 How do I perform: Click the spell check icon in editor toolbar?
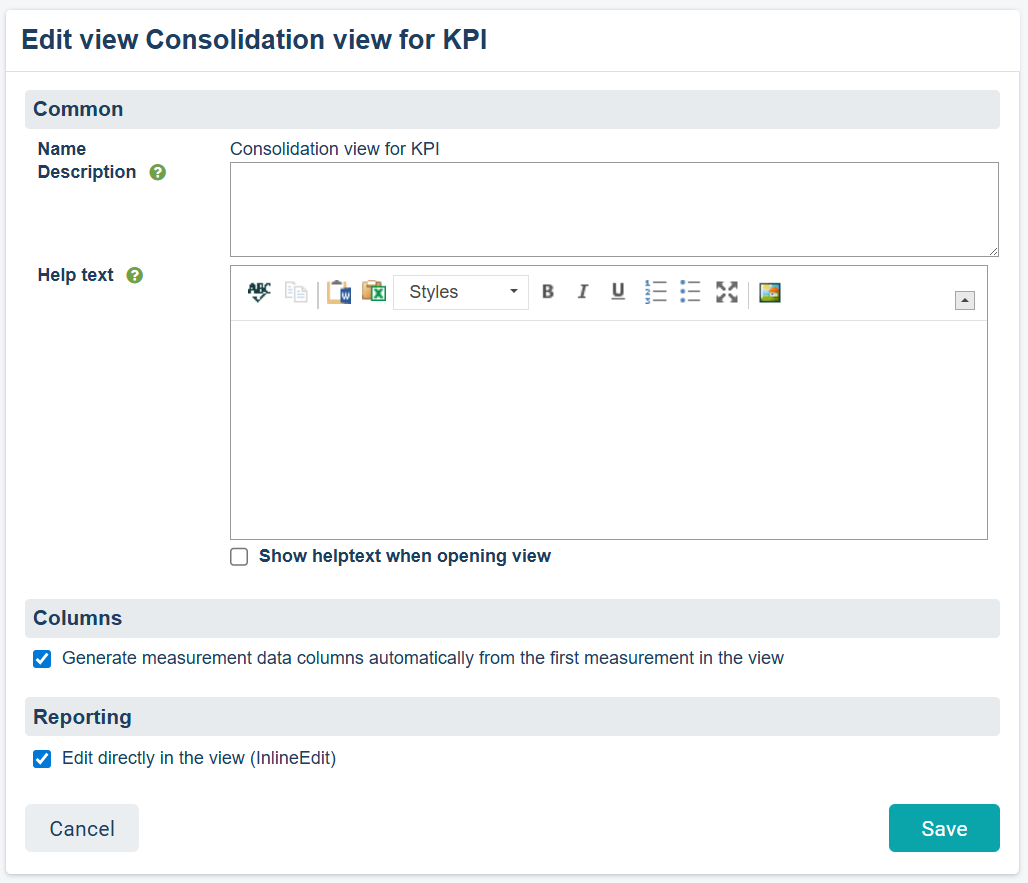click(x=259, y=292)
